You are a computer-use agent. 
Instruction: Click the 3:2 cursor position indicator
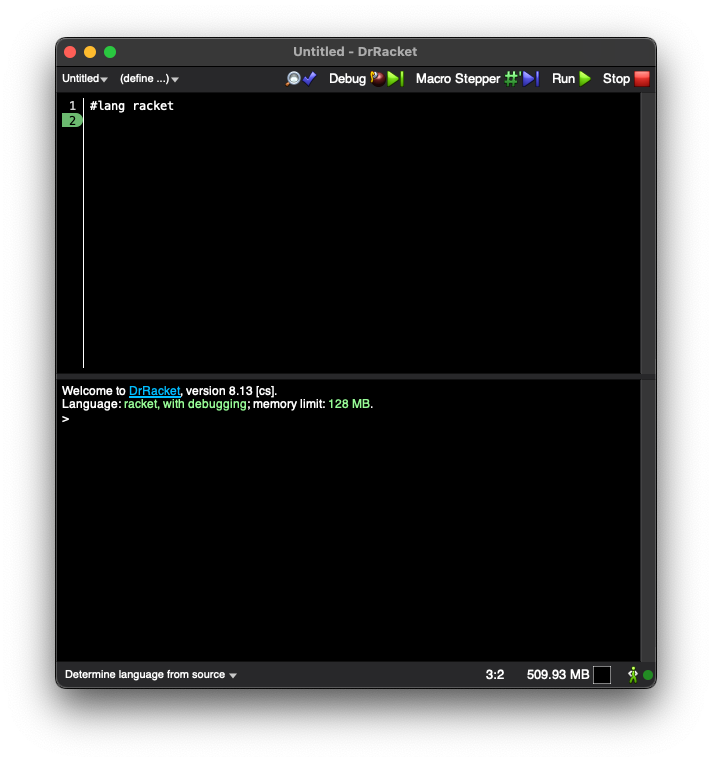[495, 675]
